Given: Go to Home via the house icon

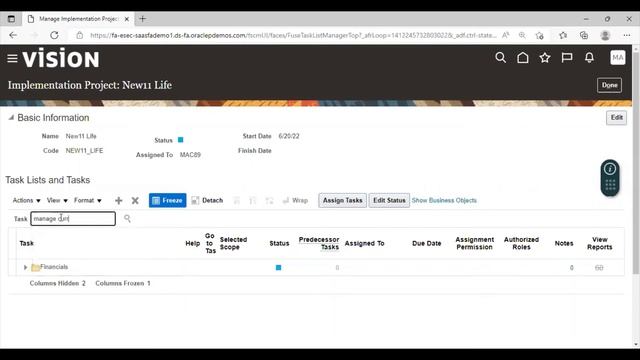Looking at the screenshot, I should (522, 58).
